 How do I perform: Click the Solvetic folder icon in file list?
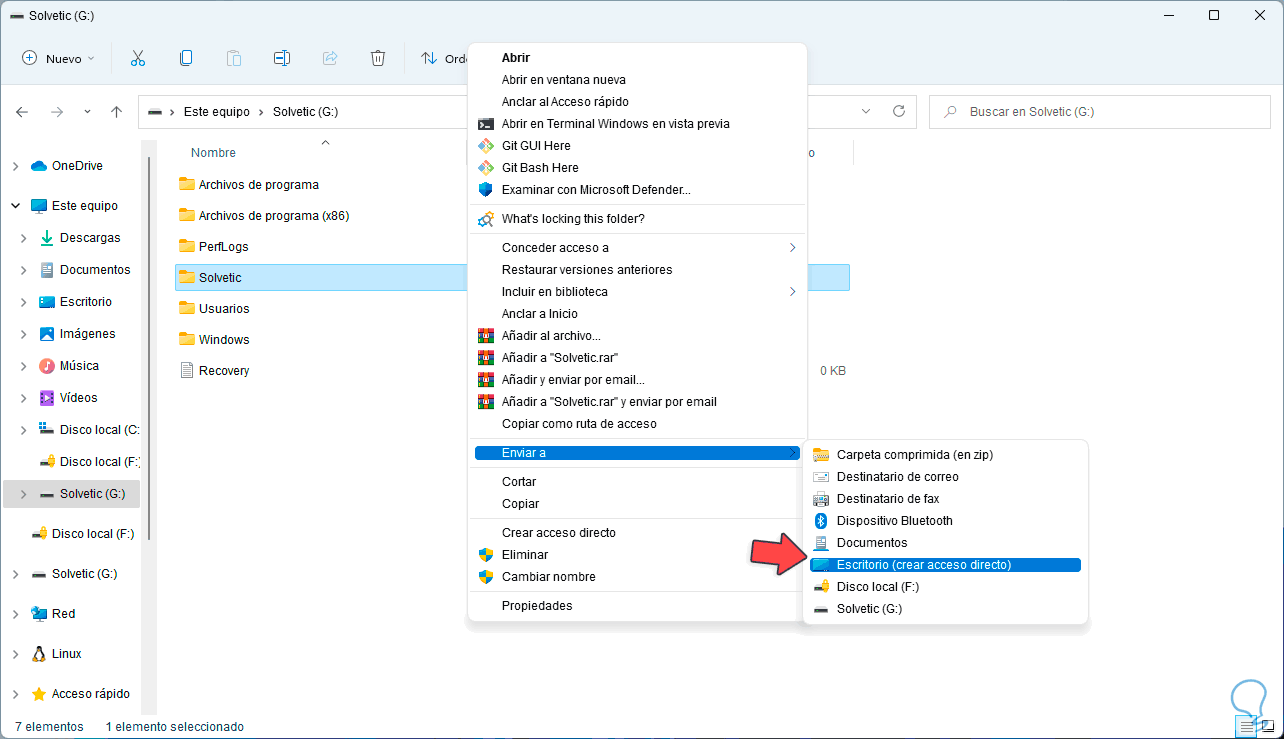(186, 277)
